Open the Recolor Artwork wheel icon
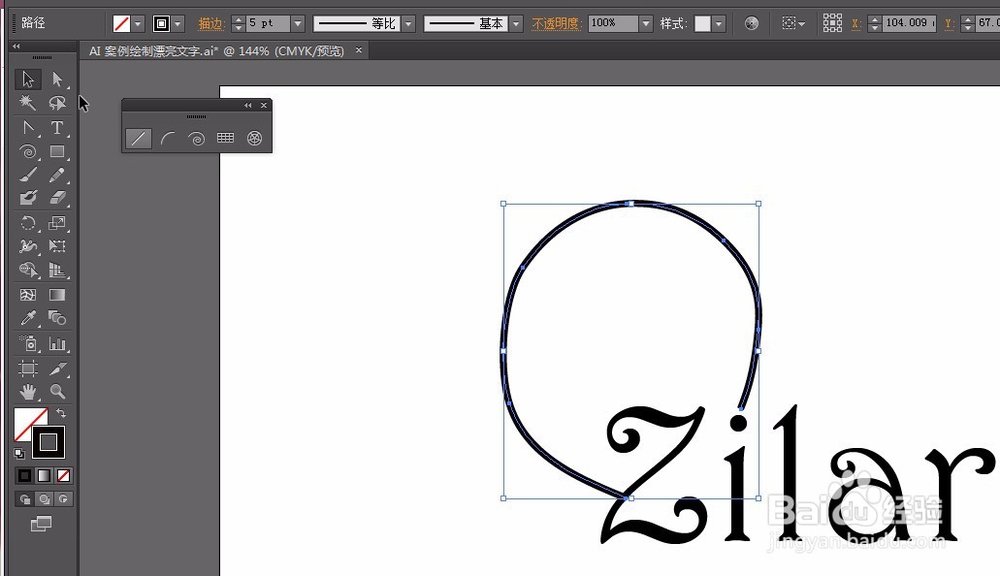1000x576 pixels. [752, 24]
